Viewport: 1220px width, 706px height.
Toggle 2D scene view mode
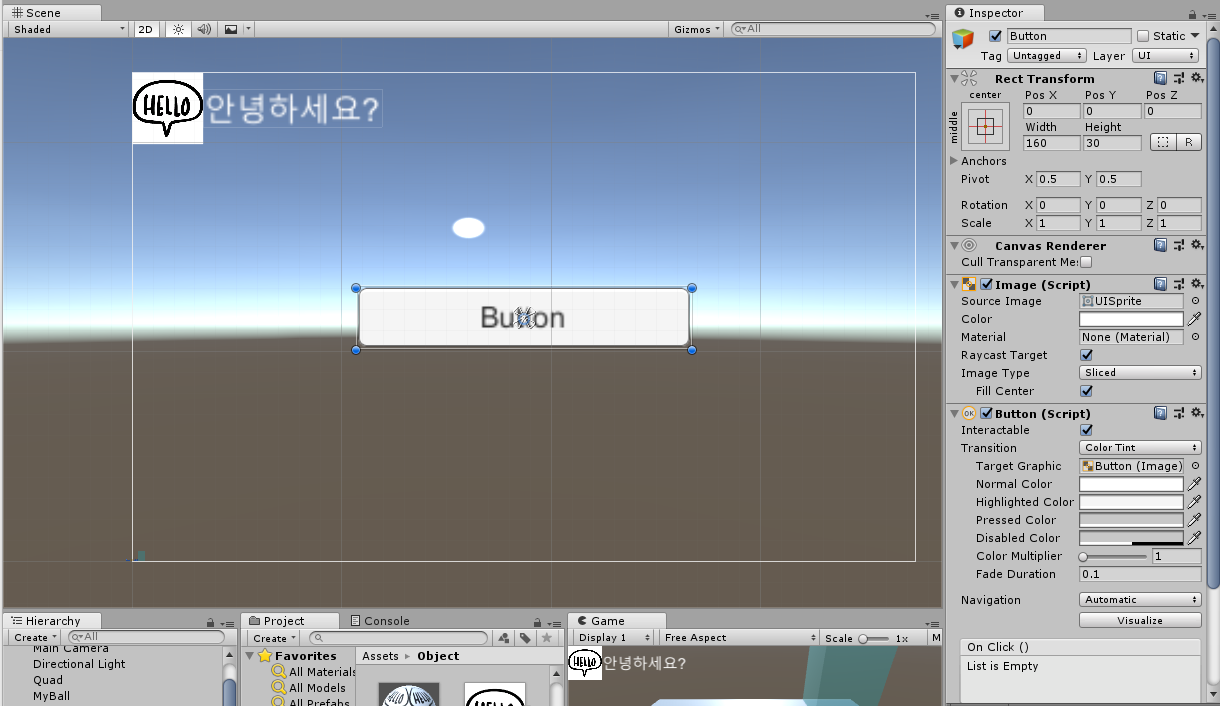pos(146,29)
